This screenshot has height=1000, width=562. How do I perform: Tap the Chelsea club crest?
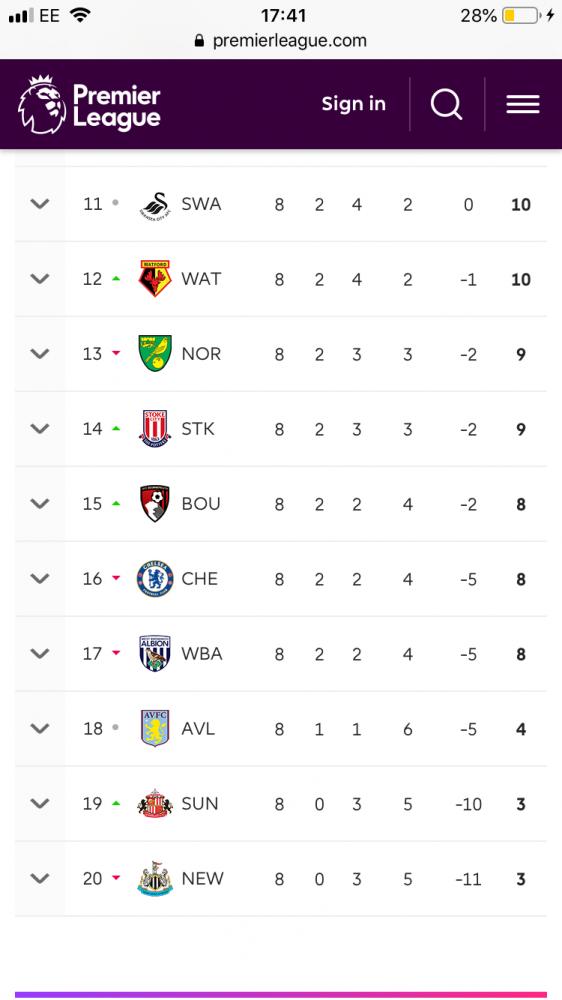tap(155, 578)
